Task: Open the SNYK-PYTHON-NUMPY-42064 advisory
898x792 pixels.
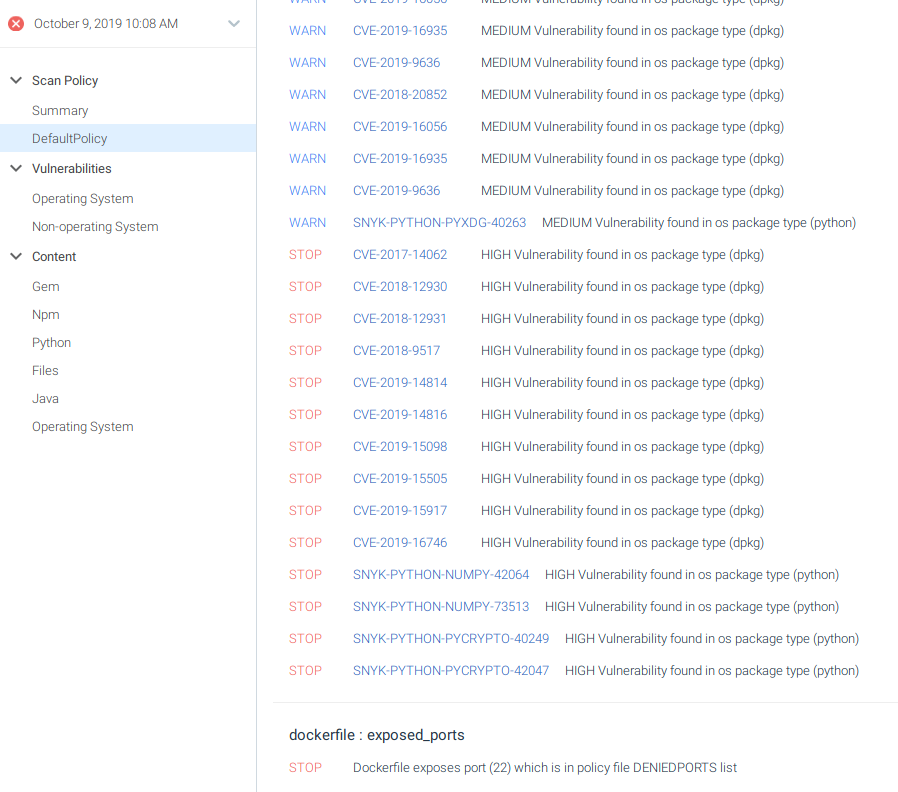Action: coord(441,574)
